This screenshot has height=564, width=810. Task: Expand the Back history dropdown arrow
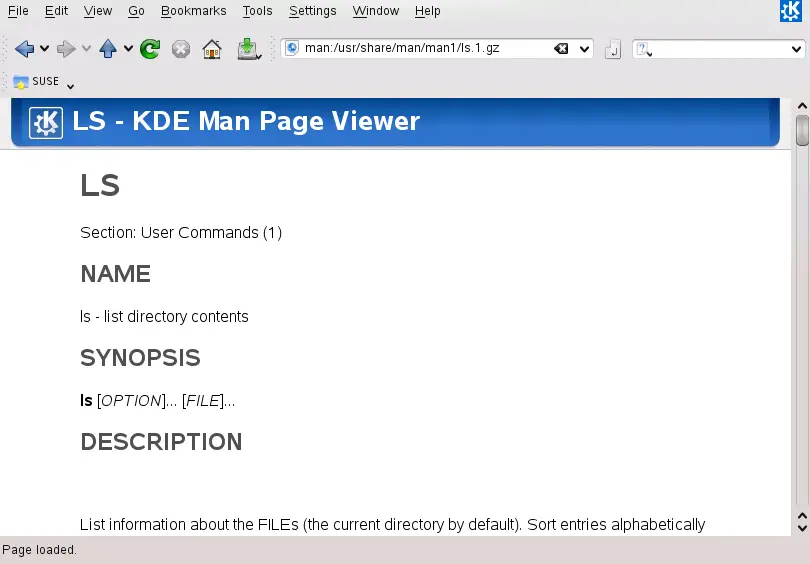pyautogui.click(x=45, y=49)
